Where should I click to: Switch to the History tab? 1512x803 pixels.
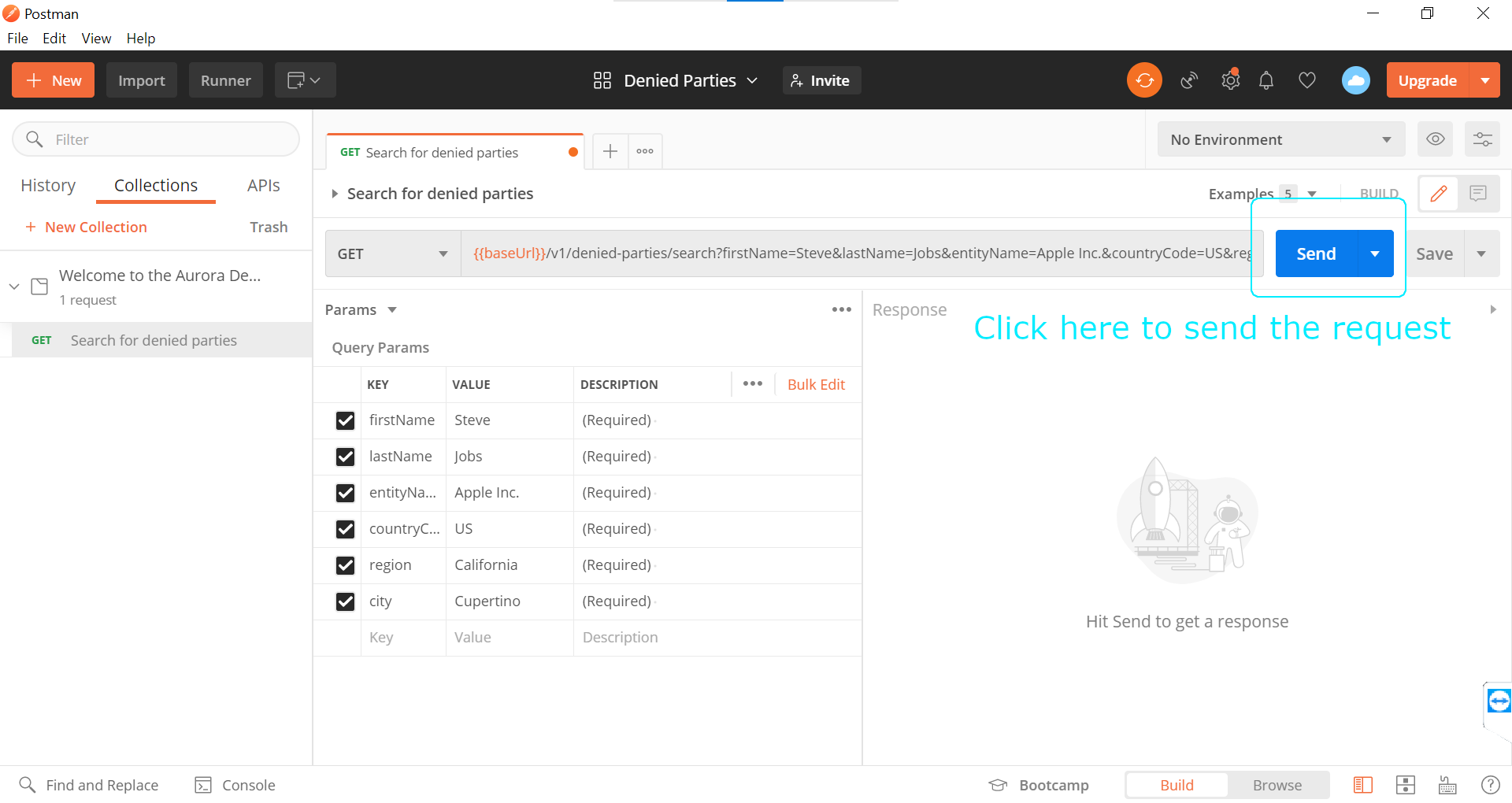[48, 185]
